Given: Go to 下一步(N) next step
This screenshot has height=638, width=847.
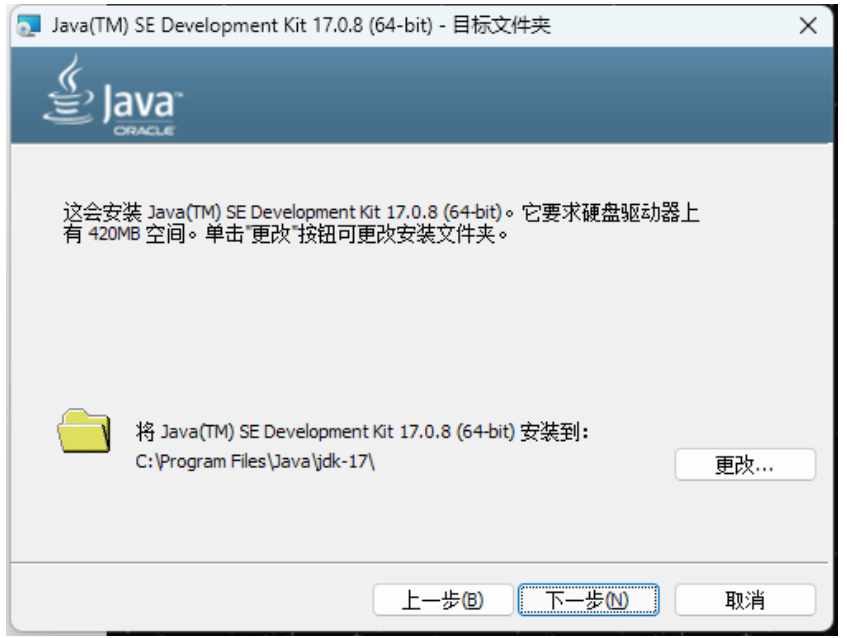Looking at the screenshot, I should point(588,599).
